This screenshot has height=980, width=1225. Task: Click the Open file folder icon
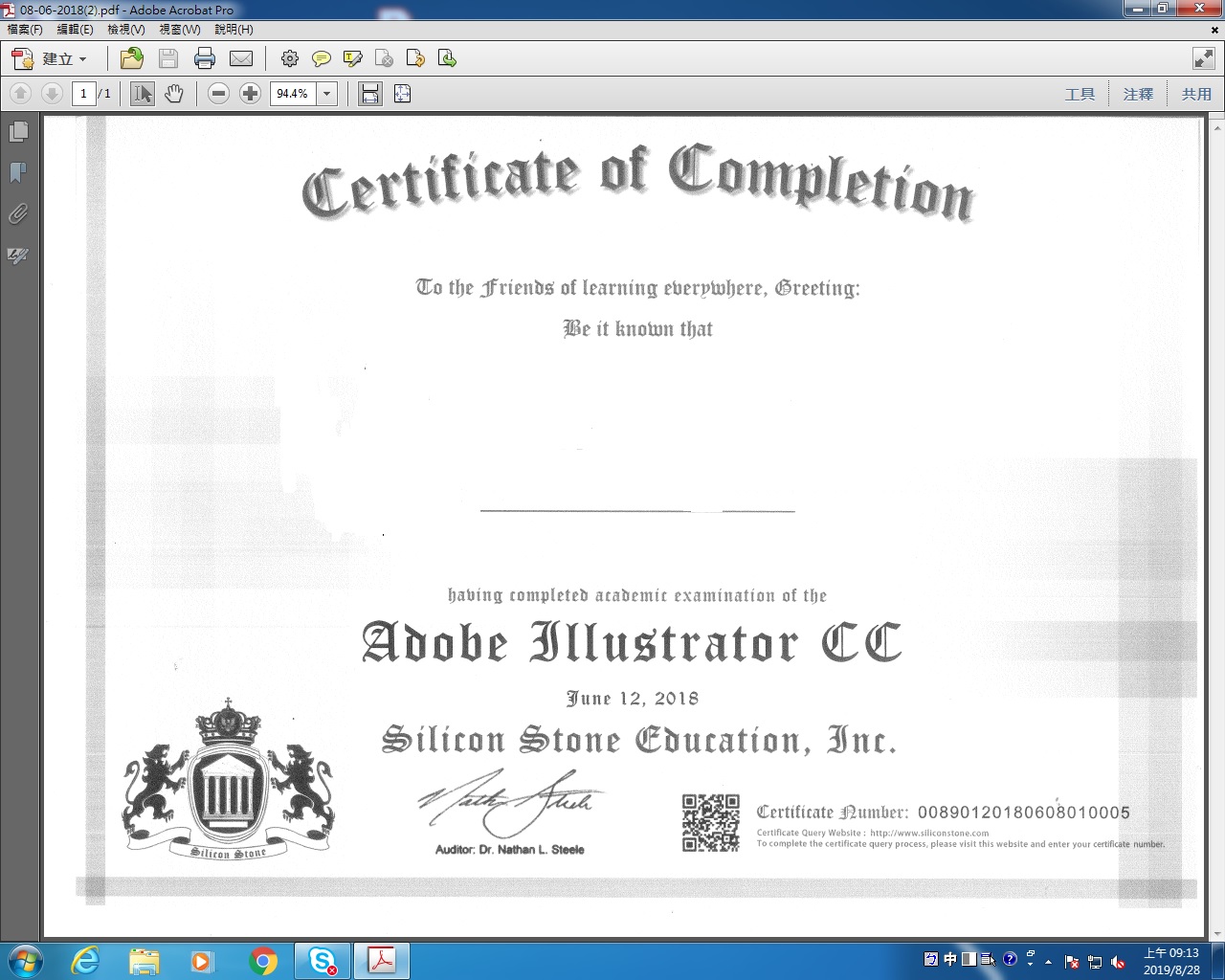point(132,59)
